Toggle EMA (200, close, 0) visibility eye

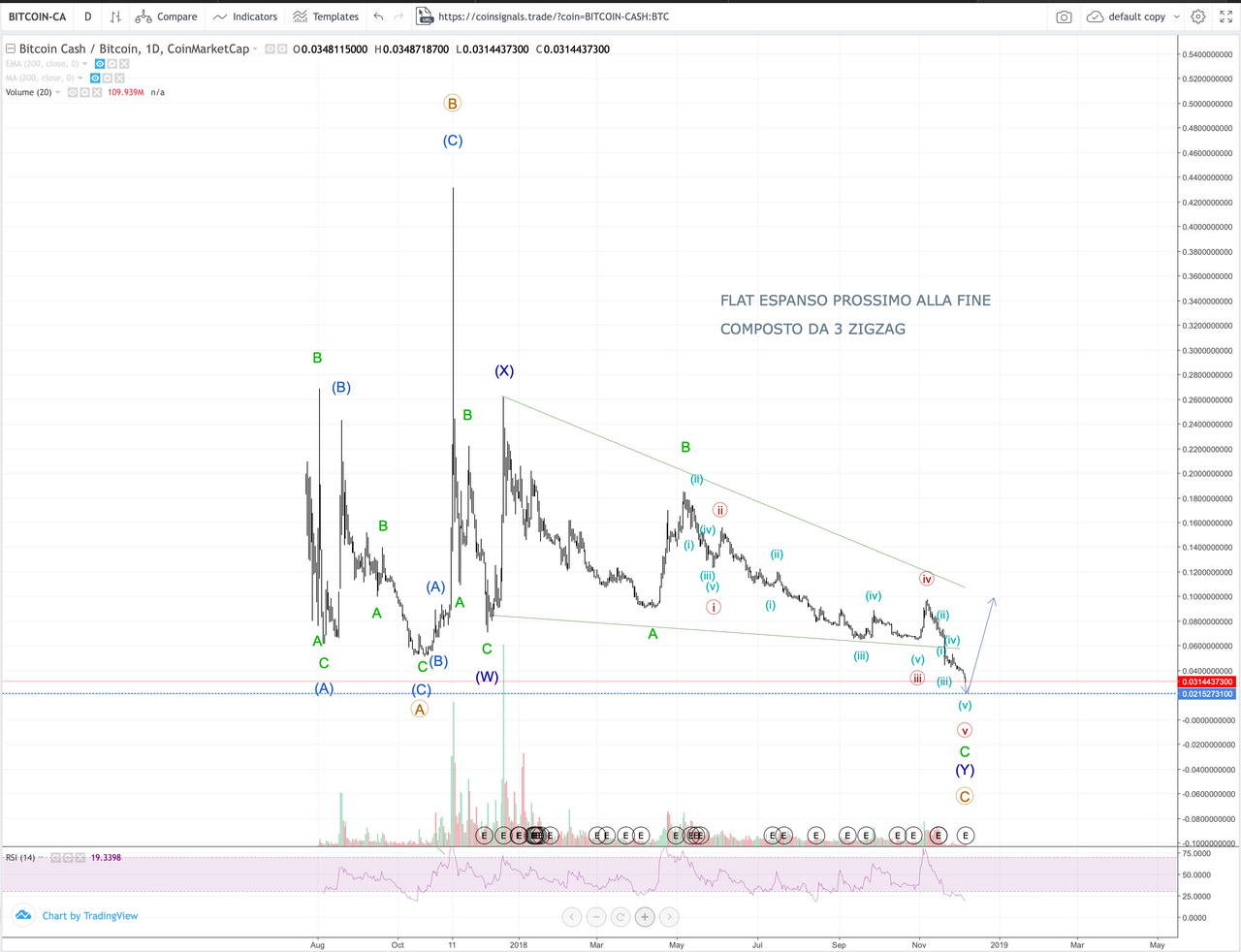pyautogui.click(x=100, y=64)
